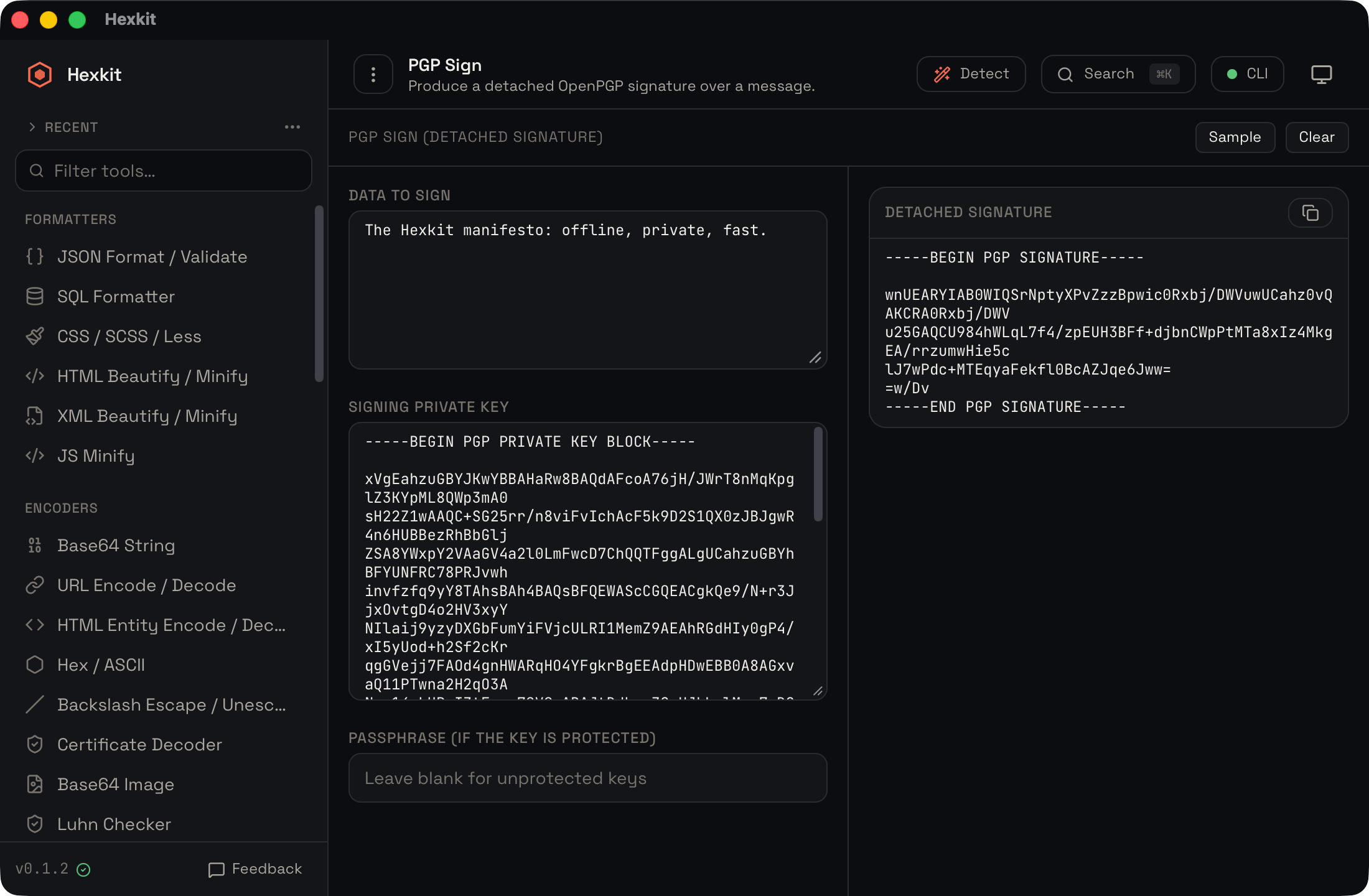This screenshot has width=1369, height=896.
Task: Click the Certificate Decoder shield icon
Action: pos(35,744)
